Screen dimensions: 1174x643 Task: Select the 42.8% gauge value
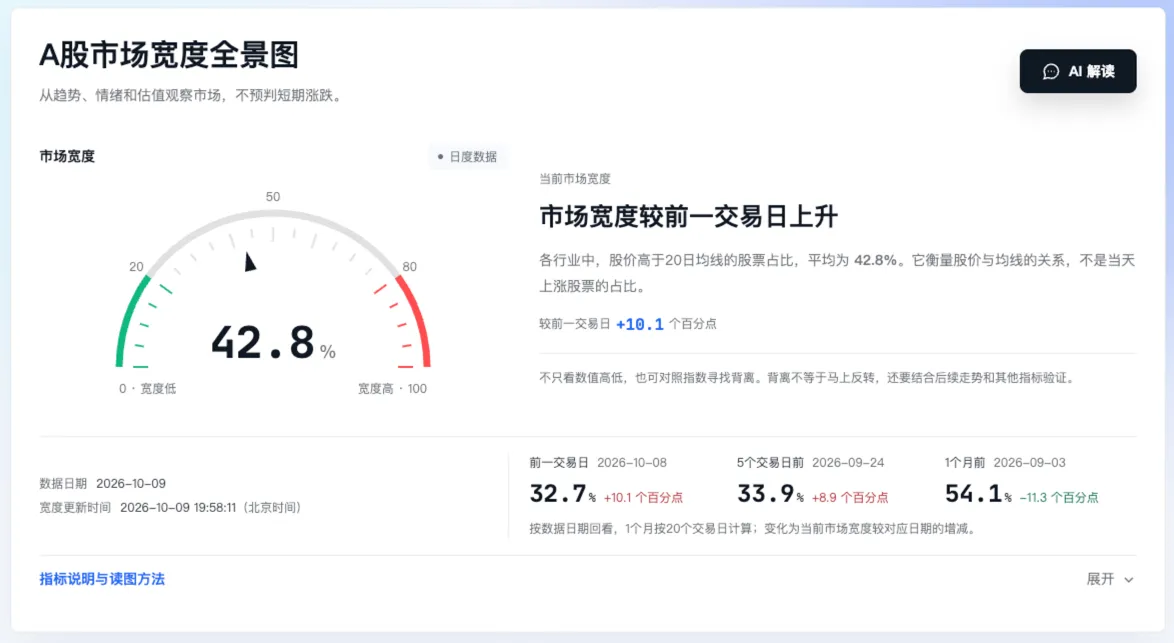click(x=273, y=343)
